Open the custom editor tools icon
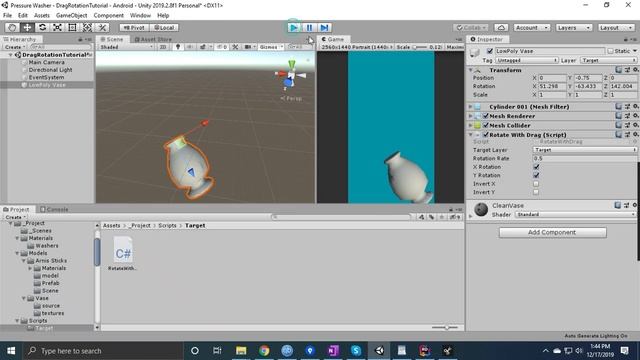Screen dimensions: 640x360 (x=102, y=27)
